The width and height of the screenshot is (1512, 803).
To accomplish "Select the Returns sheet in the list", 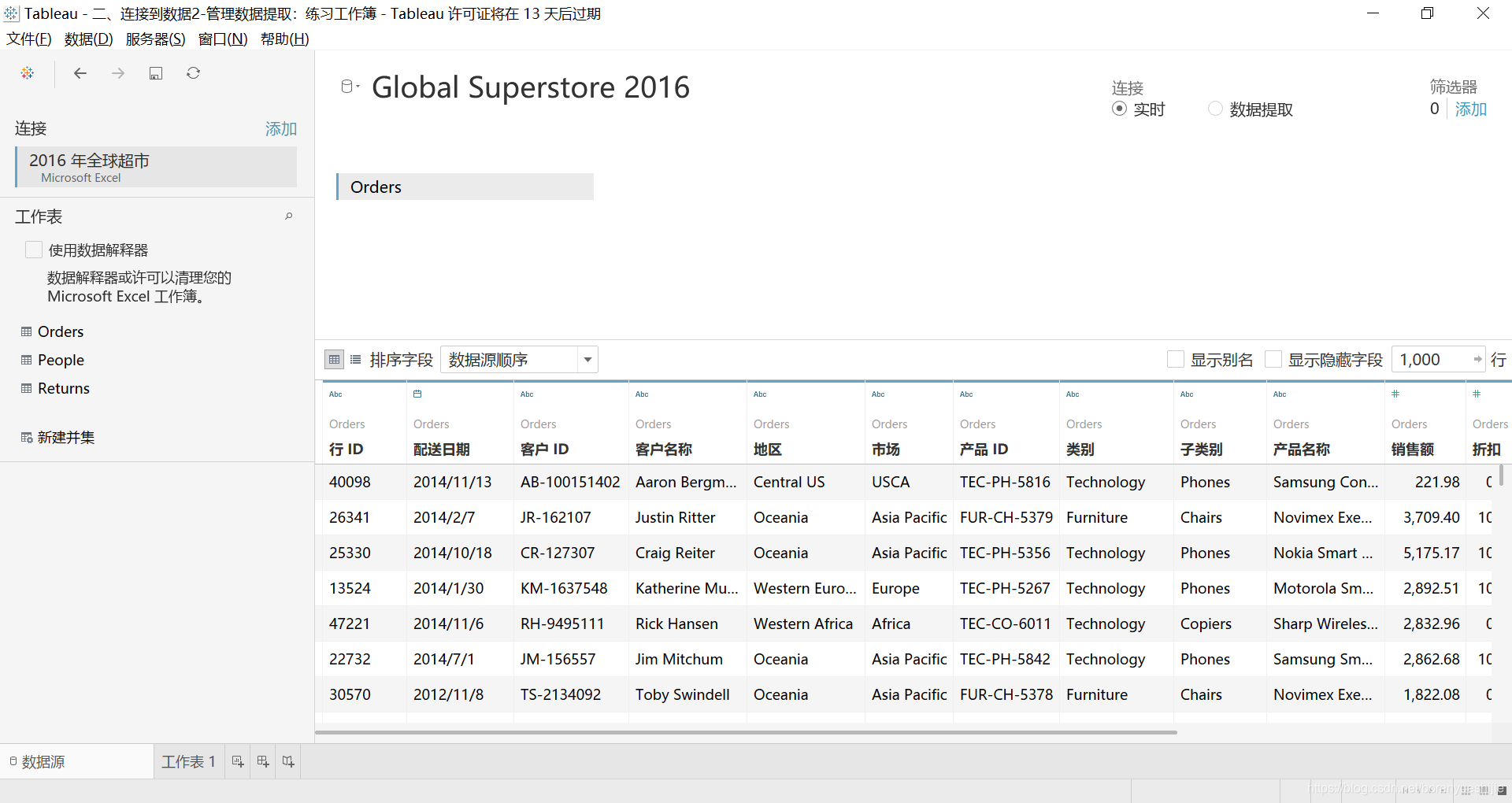I will pyautogui.click(x=63, y=388).
